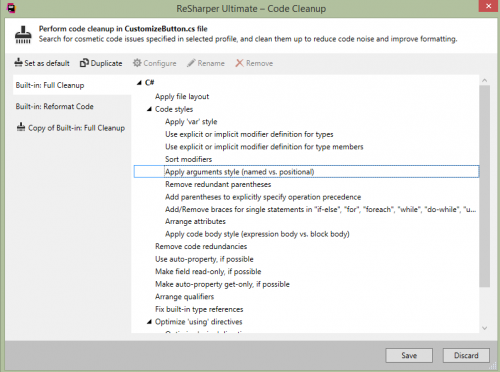The width and height of the screenshot is (500, 372).
Task: Click the Duplicate toolbar label
Action: (x=106, y=63)
